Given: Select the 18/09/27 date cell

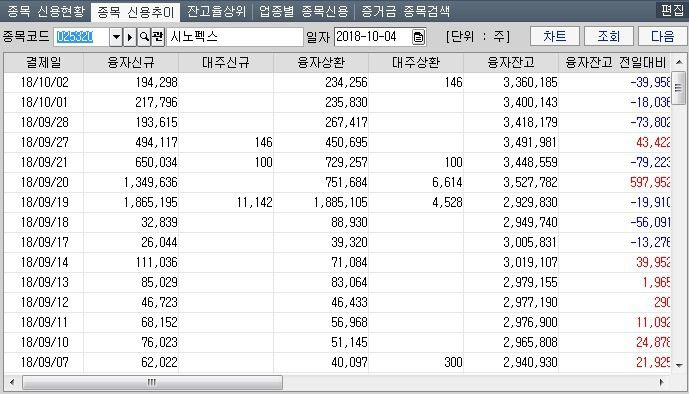Looking at the screenshot, I should [x=44, y=142].
